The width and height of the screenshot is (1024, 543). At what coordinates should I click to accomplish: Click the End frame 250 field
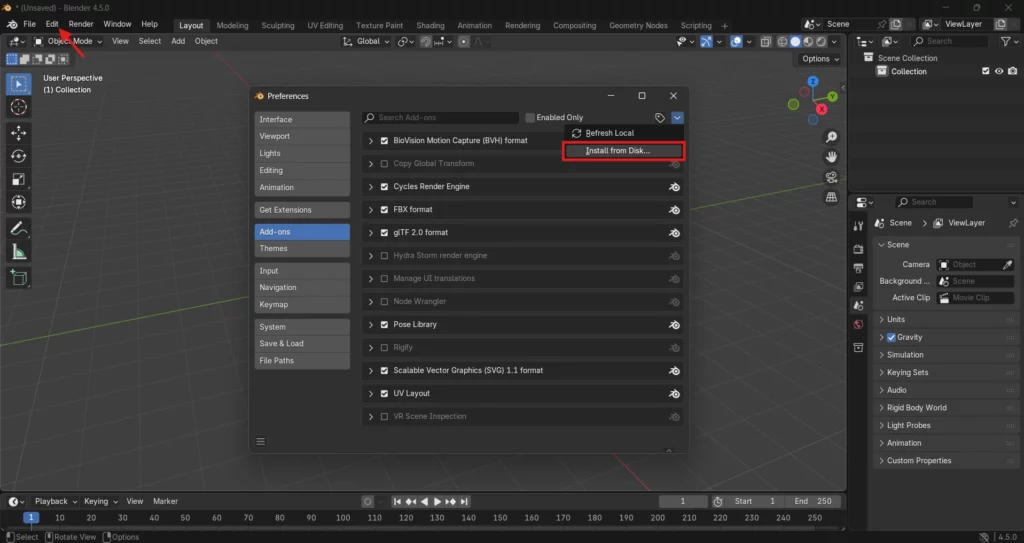812,501
